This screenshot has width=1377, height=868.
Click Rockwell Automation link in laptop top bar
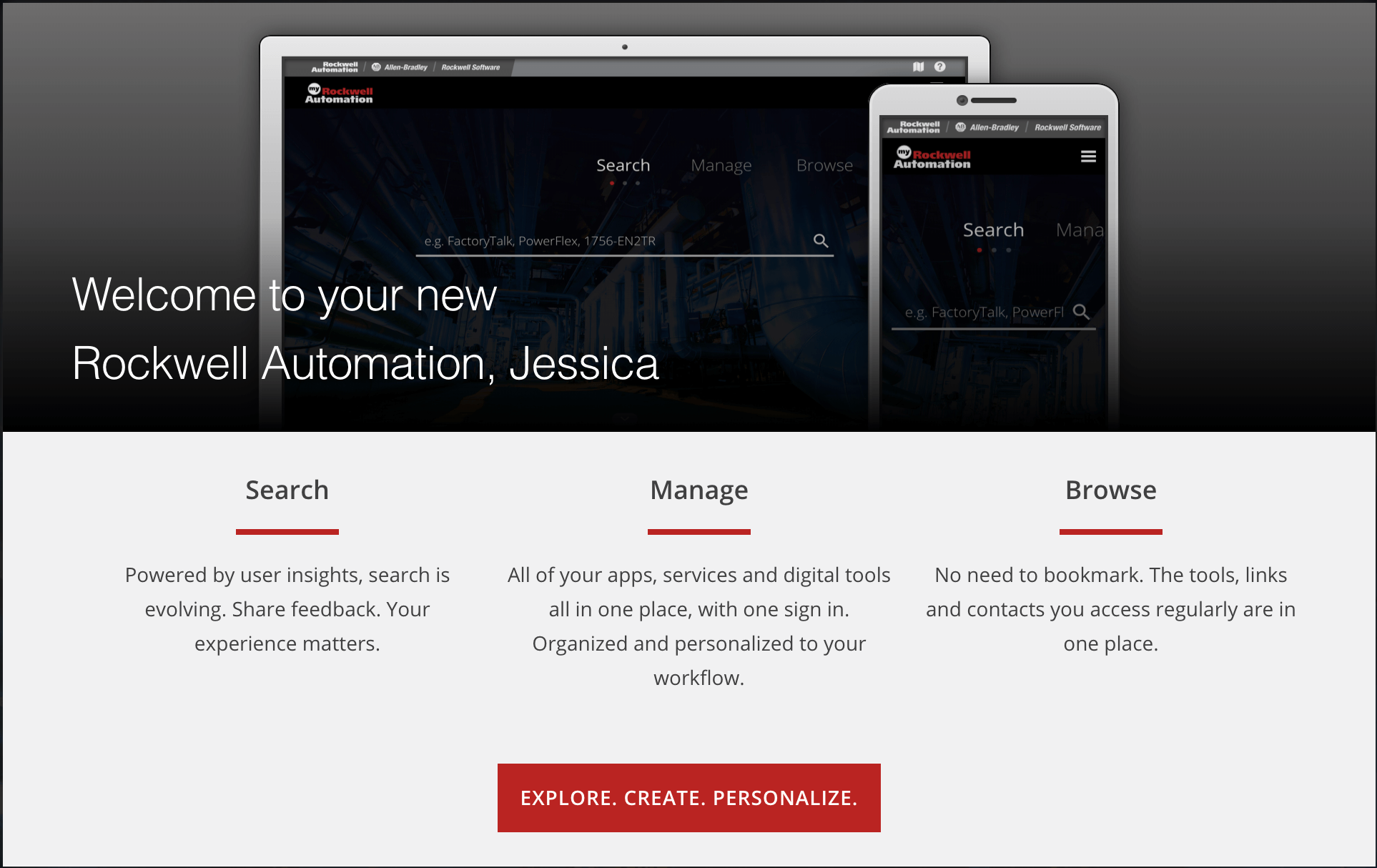point(335,67)
